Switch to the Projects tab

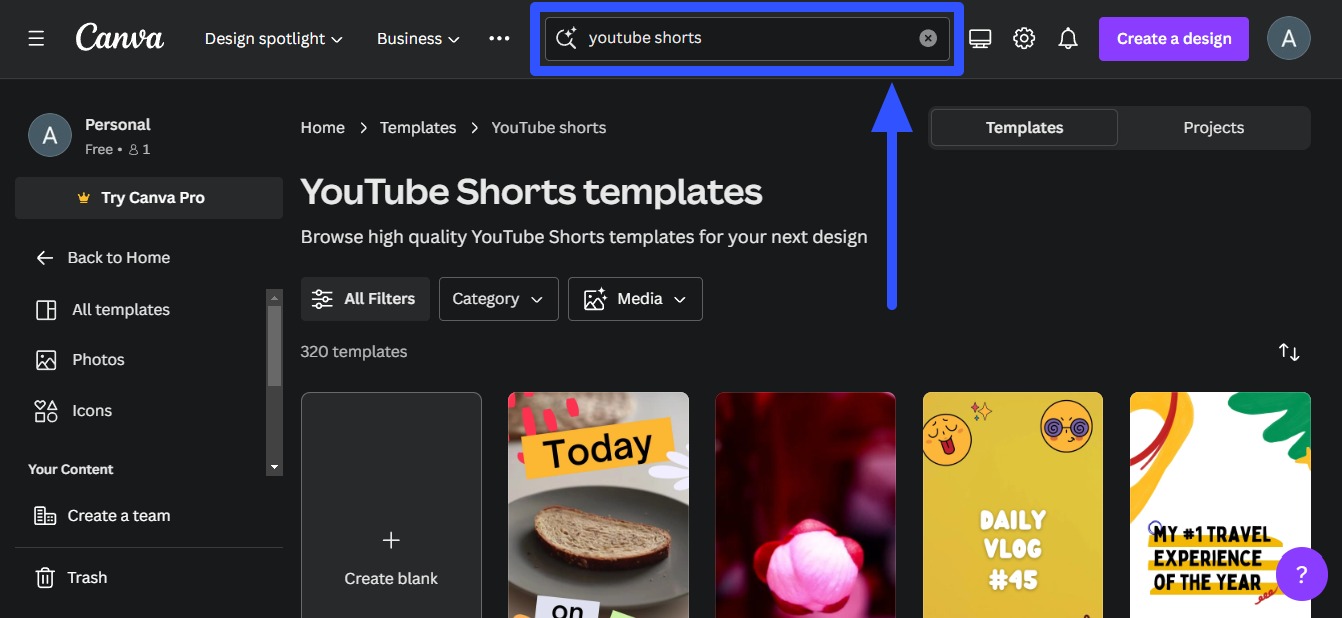pyautogui.click(x=1213, y=127)
